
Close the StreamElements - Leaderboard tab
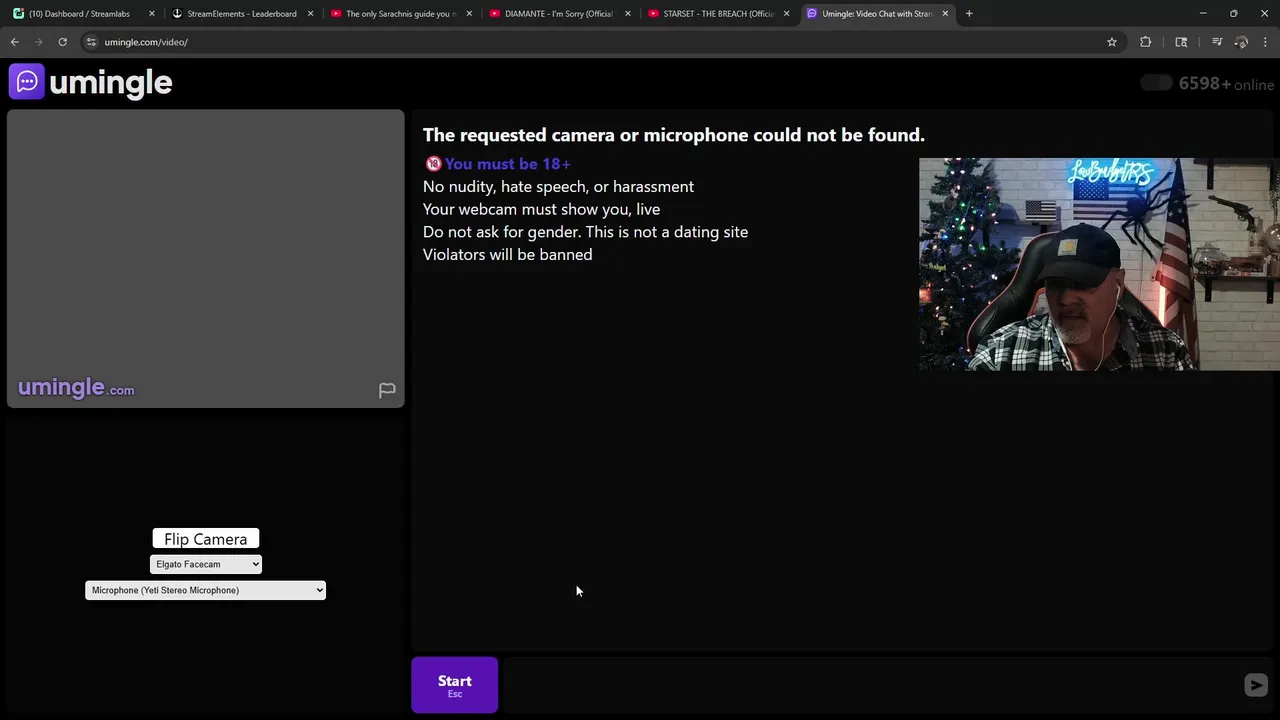310,14
